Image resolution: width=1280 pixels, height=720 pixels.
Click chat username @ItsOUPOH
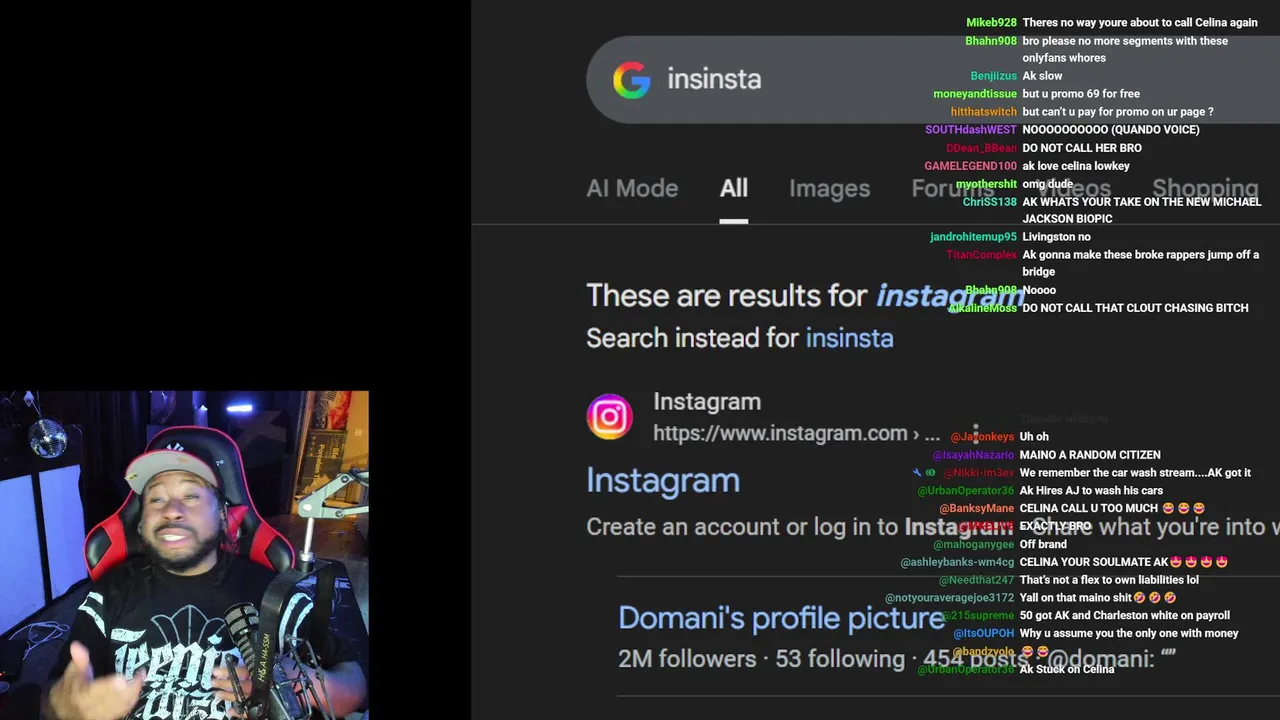point(984,634)
